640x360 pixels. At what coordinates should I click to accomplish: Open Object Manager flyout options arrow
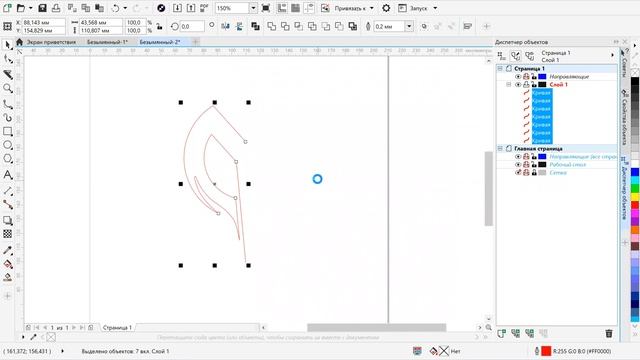612,55
